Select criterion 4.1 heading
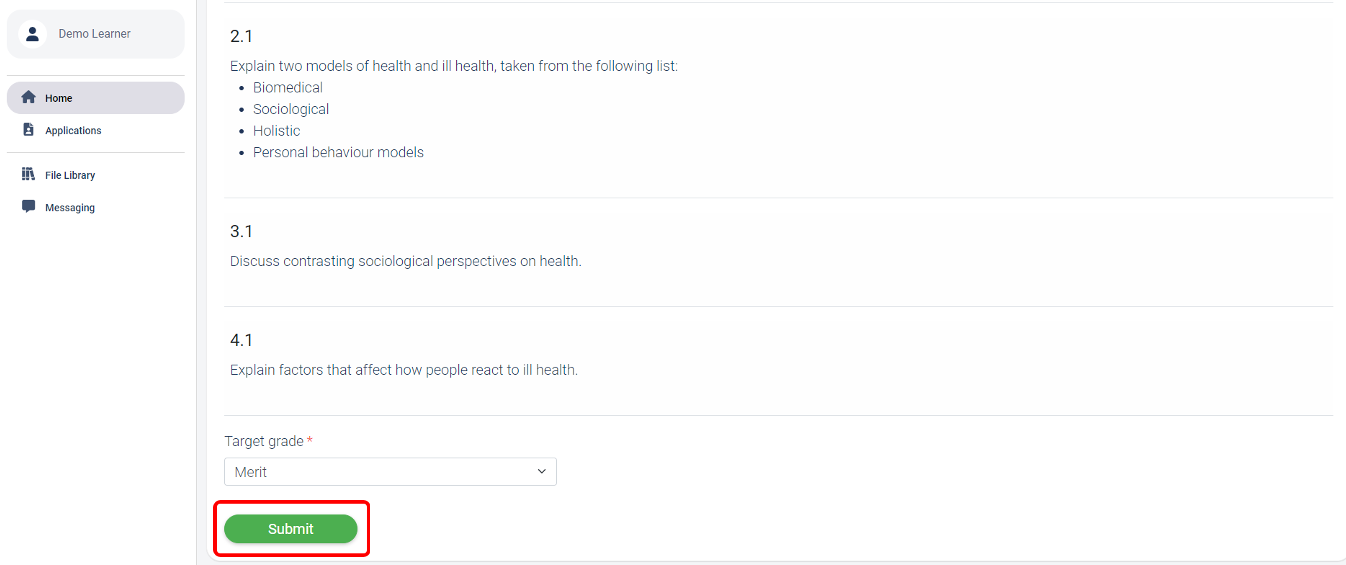 tap(241, 340)
